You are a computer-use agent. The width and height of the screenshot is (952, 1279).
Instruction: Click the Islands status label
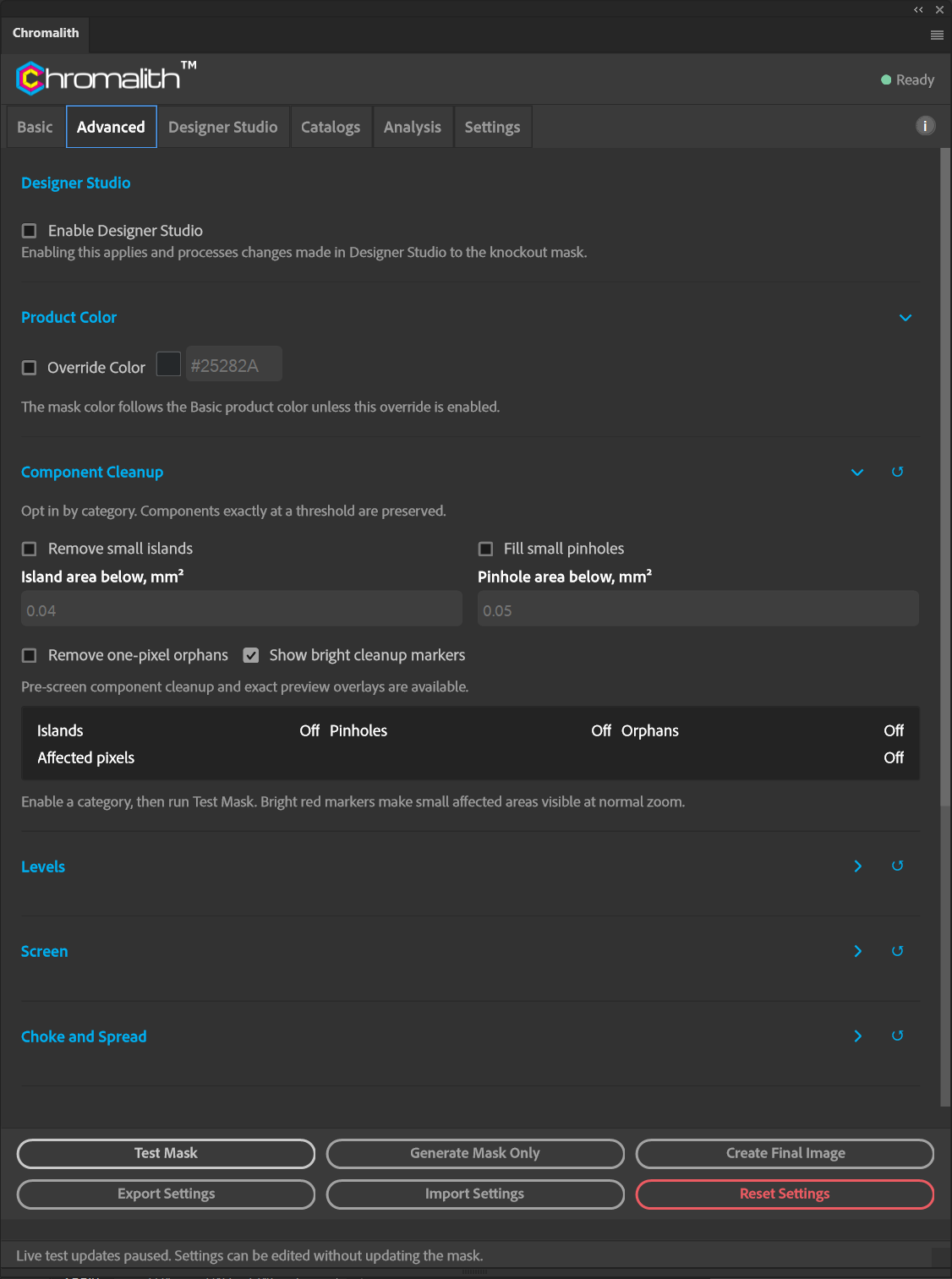60,730
